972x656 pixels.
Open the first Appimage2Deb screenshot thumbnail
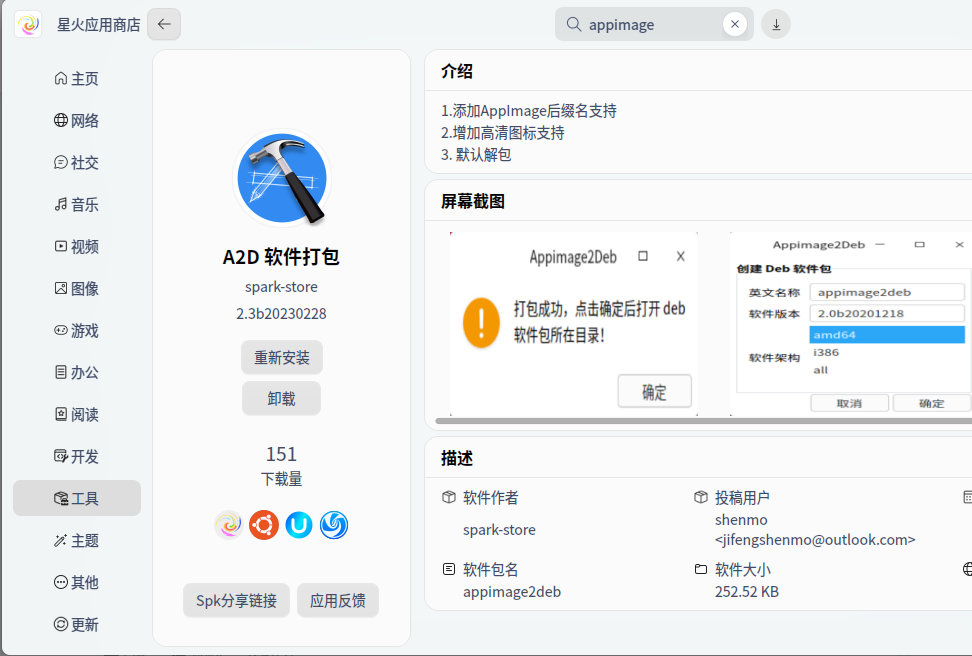click(574, 324)
